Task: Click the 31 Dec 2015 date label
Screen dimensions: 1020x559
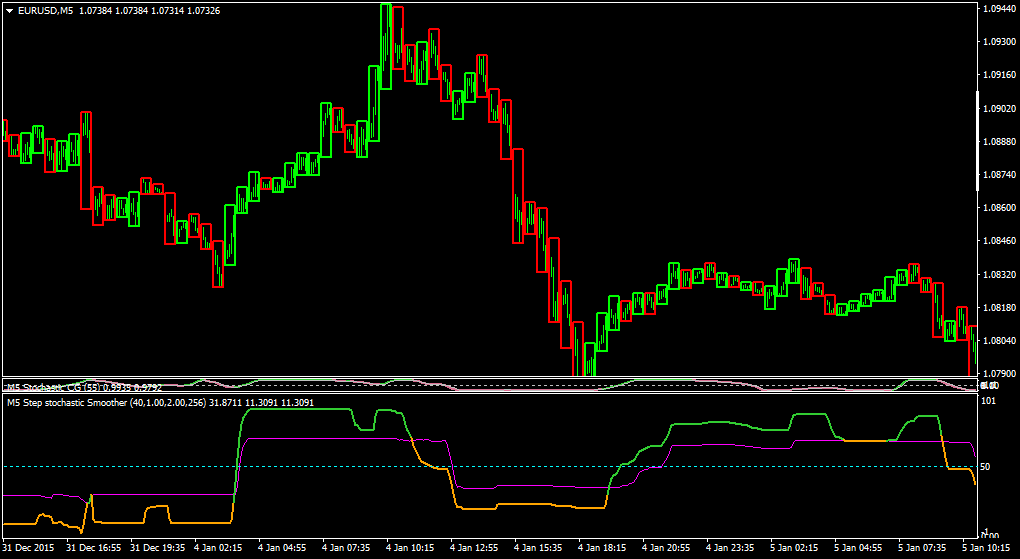Action: pos(28,548)
